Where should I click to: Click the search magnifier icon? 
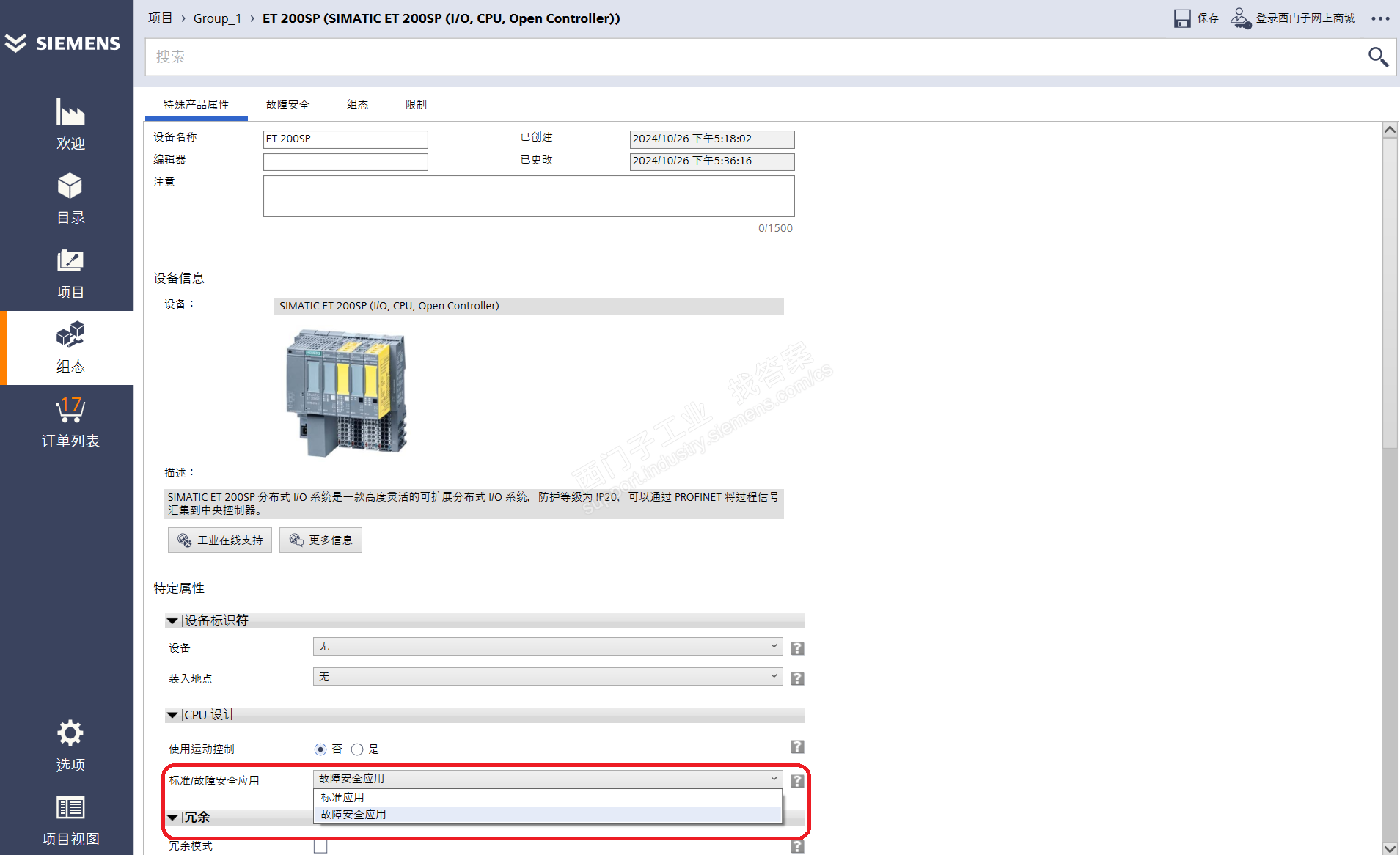pyautogui.click(x=1378, y=56)
